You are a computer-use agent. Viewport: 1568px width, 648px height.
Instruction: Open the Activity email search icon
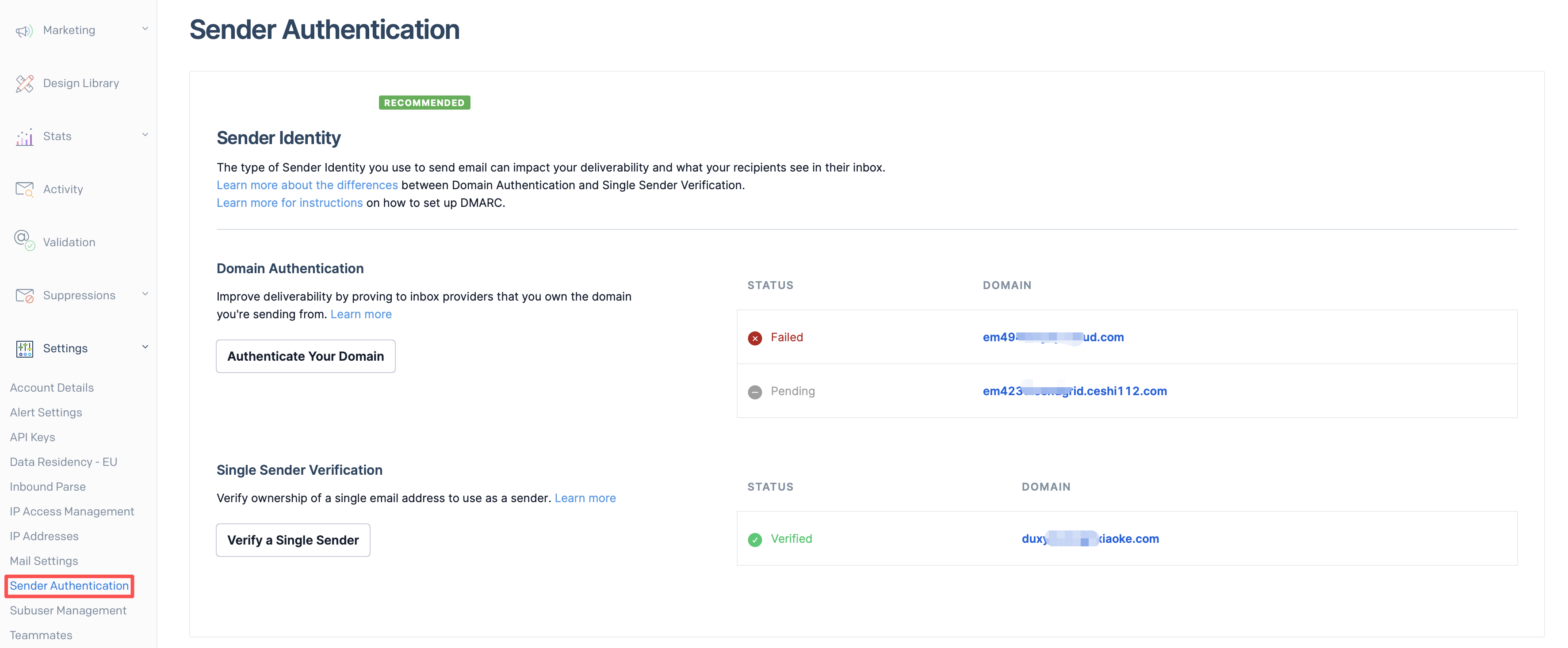[x=24, y=189]
